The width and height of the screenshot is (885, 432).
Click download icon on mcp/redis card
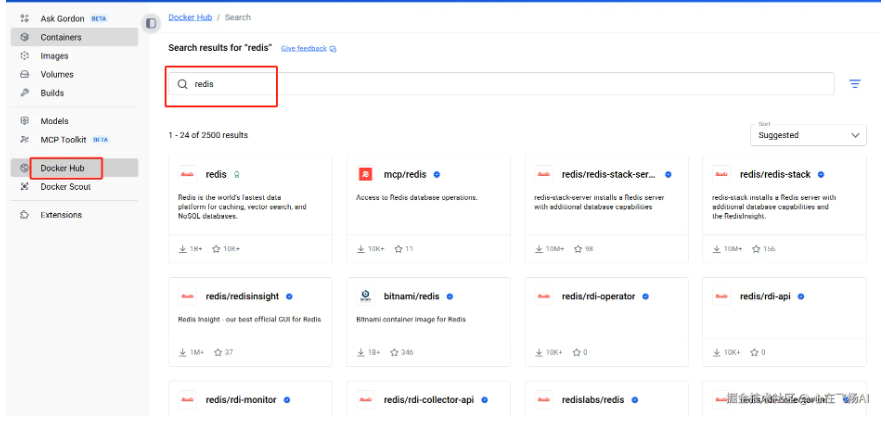361,248
